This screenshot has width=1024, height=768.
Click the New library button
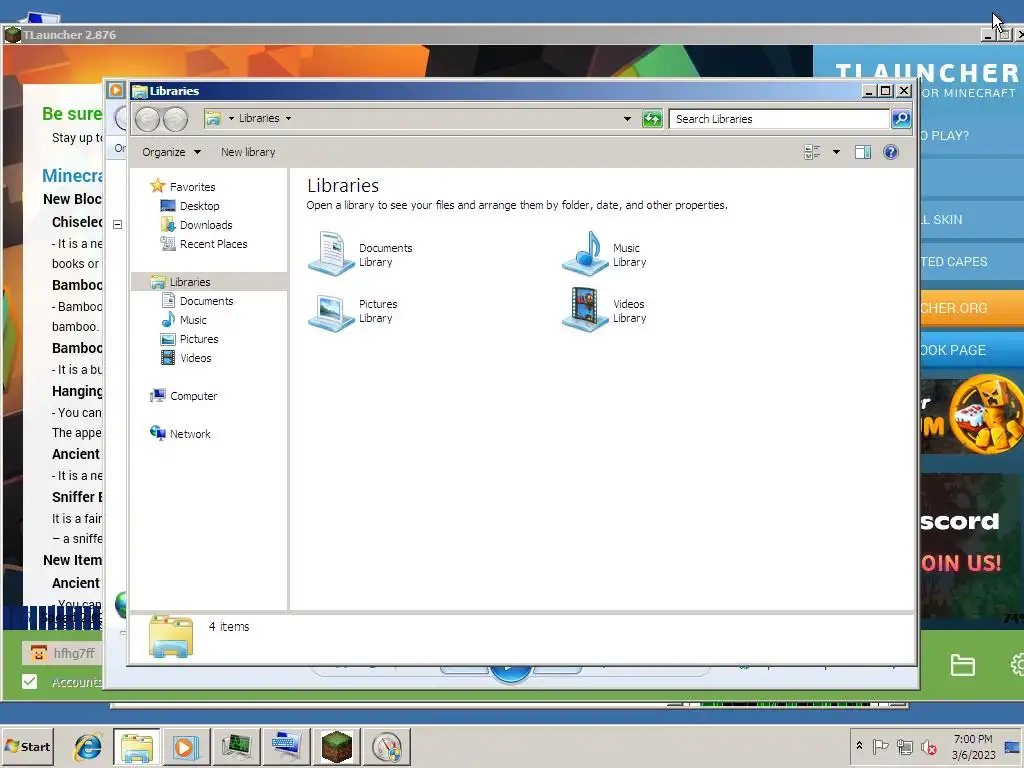tap(248, 152)
